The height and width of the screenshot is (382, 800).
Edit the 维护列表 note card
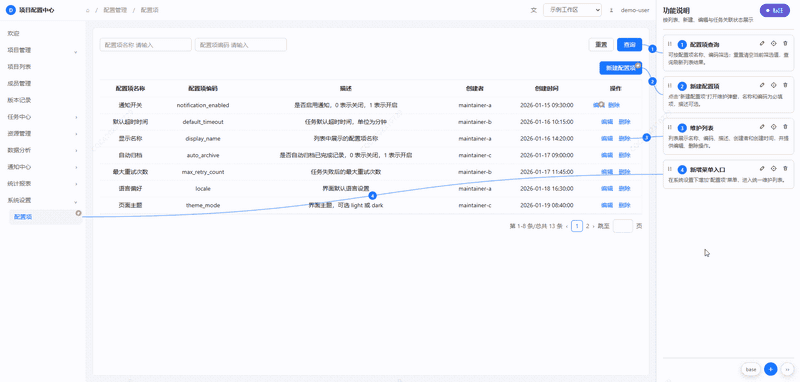[x=762, y=127]
